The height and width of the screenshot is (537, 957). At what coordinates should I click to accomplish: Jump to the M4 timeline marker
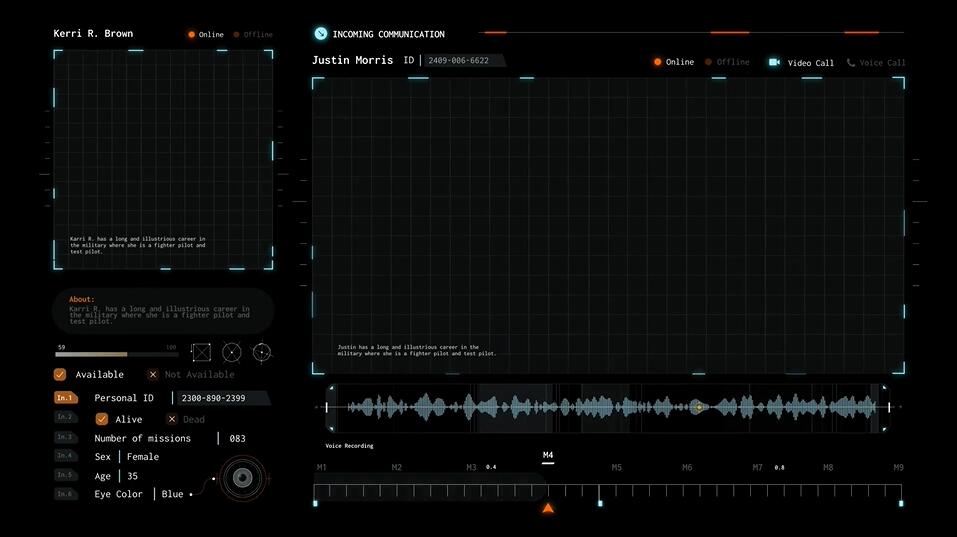point(548,456)
